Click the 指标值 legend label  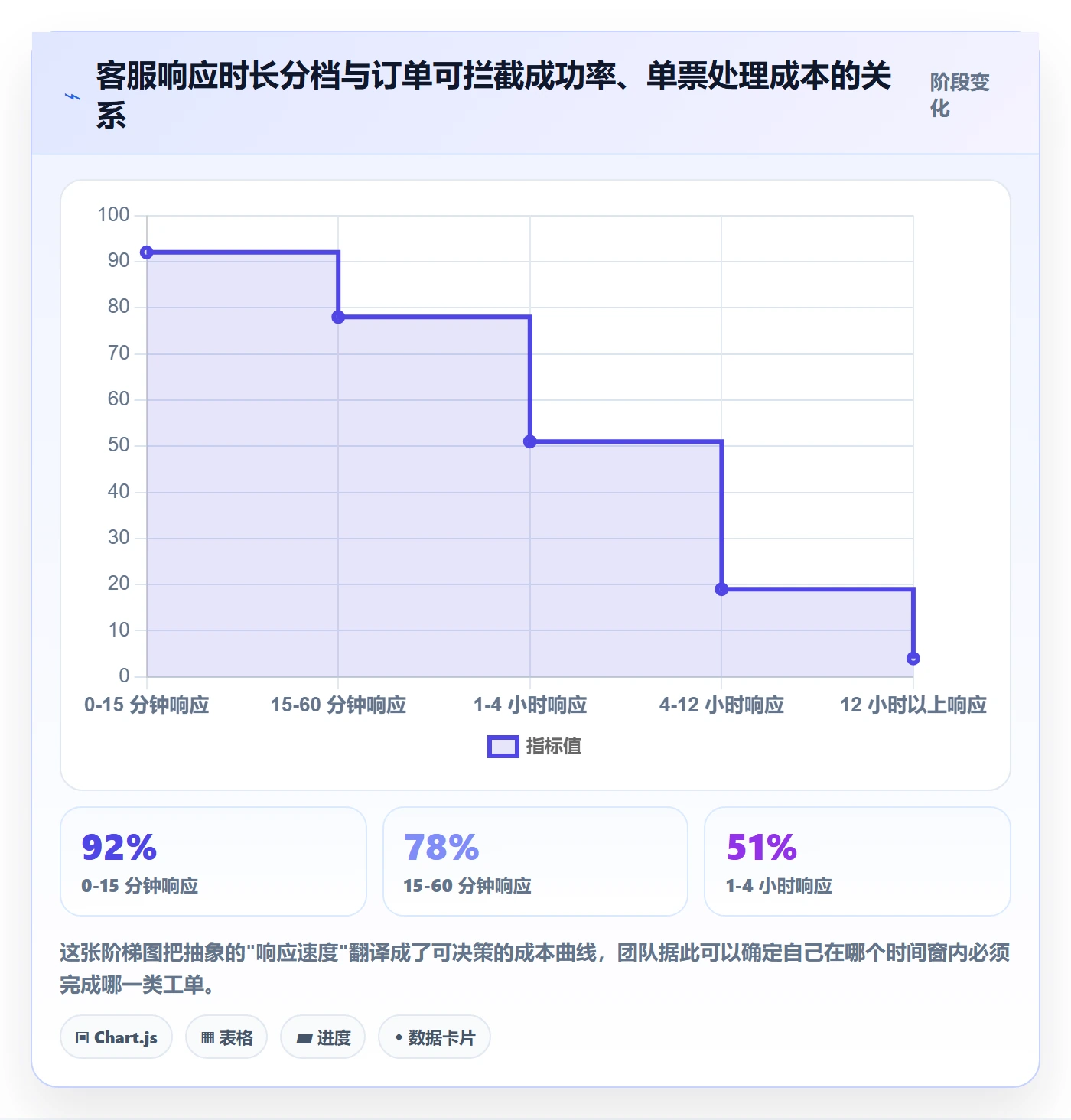pos(554,747)
